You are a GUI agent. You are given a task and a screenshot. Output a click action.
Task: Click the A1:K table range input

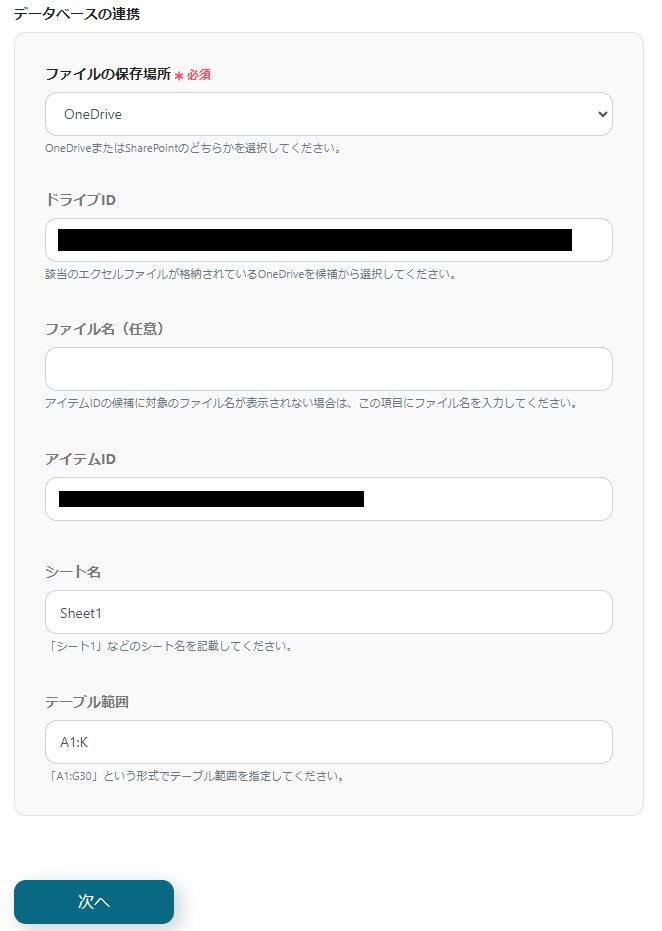[328, 742]
